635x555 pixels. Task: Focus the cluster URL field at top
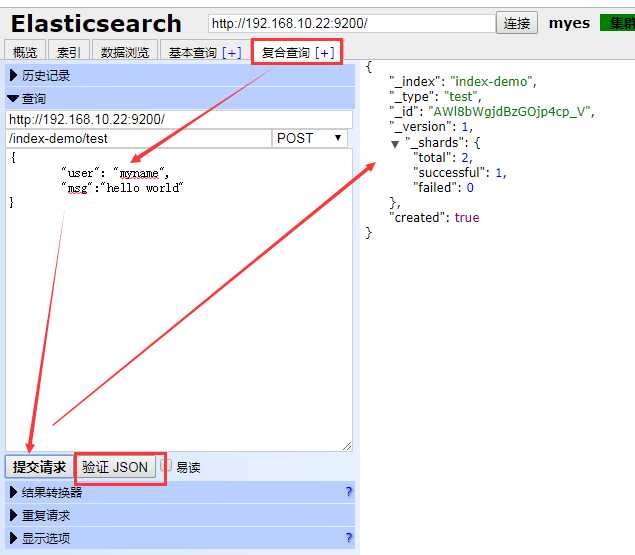point(351,23)
